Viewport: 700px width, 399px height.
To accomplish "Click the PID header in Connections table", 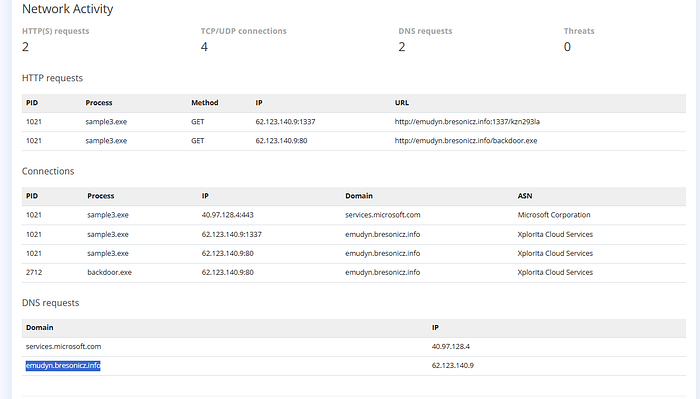I will [32, 196].
